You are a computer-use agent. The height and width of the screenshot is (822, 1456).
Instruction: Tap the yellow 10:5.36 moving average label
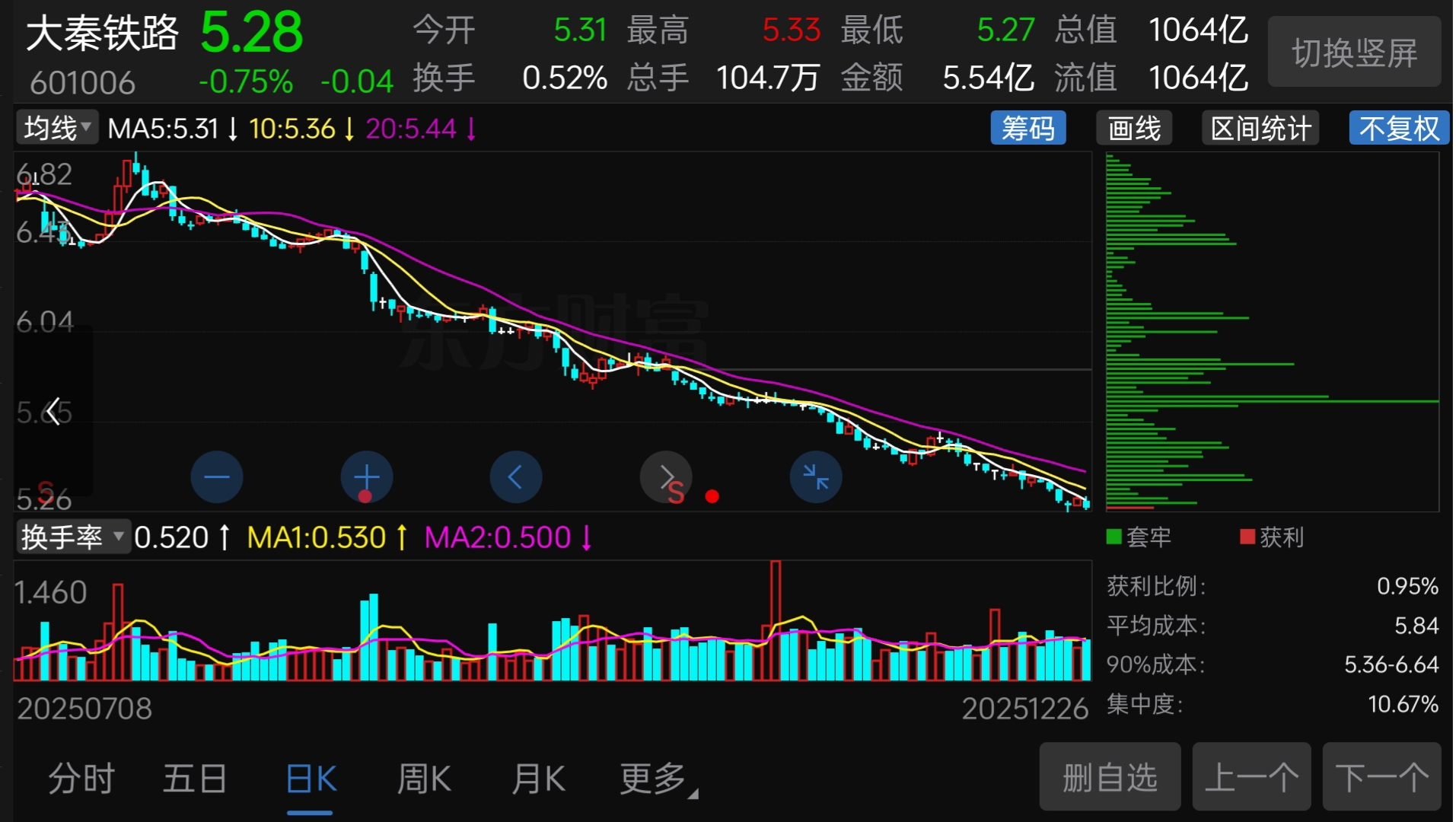pyautogui.click(x=292, y=129)
